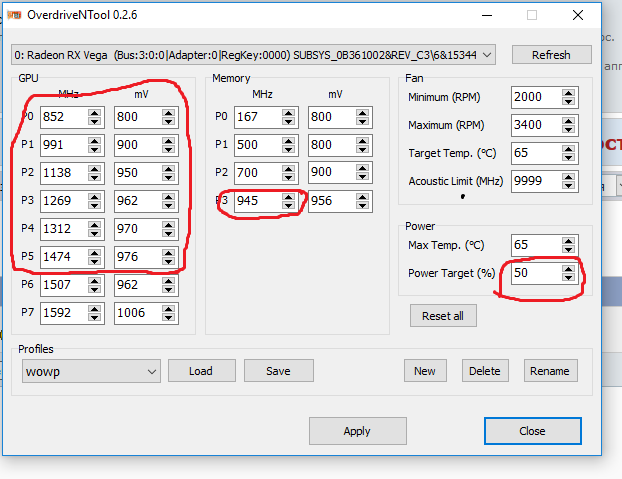Image resolution: width=622 pixels, height=479 pixels.
Task: Decrease Memory P1 mV with down arrow
Action: tap(363, 149)
